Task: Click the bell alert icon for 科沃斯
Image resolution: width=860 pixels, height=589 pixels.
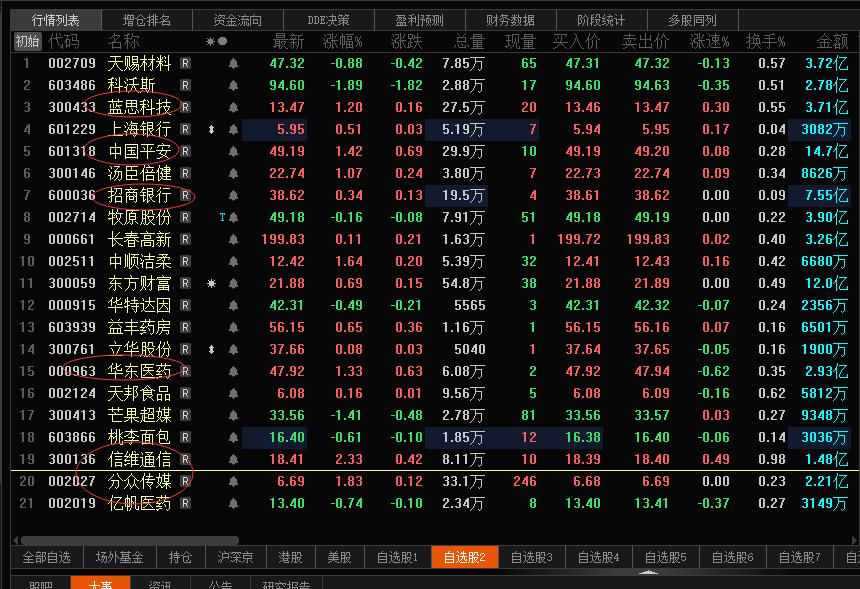Action: 233,86
